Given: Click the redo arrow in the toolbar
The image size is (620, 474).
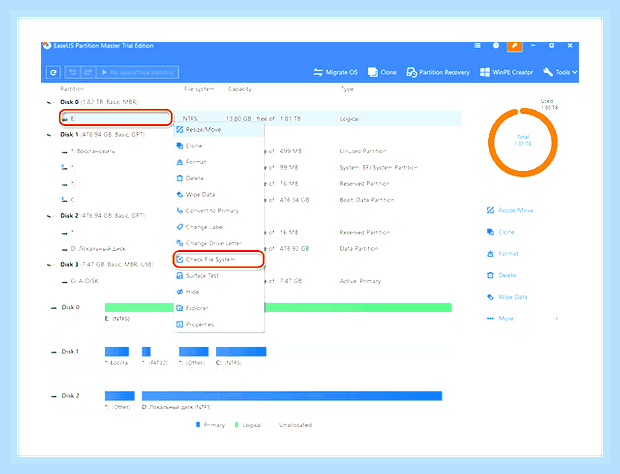Looking at the screenshot, I should coord(88,72).
